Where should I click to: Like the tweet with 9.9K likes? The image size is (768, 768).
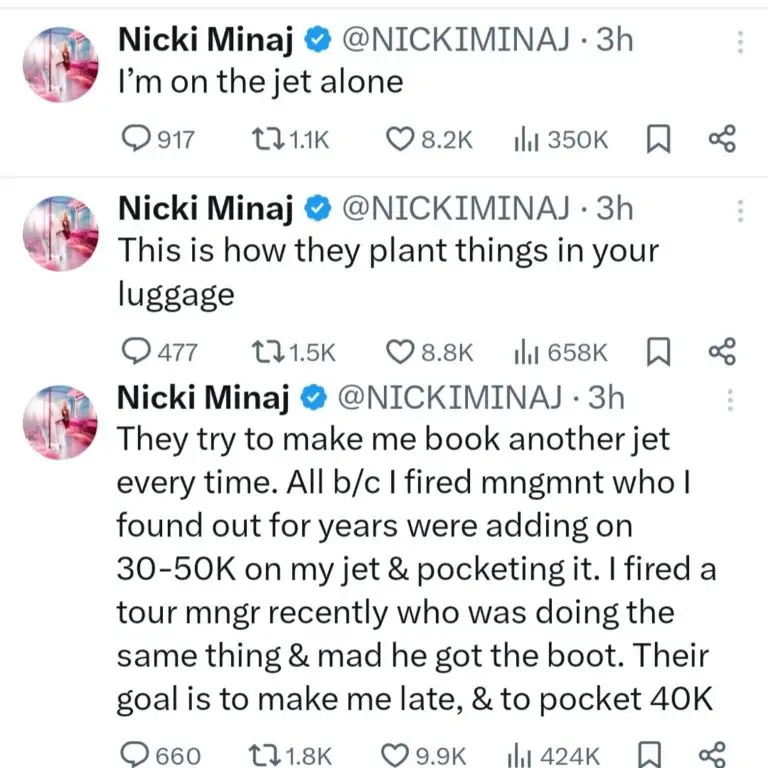click(400, 755)
